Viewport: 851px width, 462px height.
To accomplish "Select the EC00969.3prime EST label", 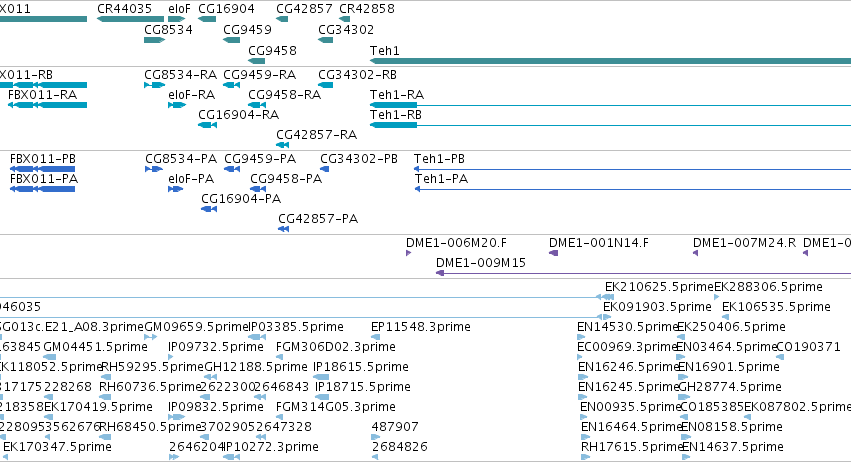I will tap(627, 347).
